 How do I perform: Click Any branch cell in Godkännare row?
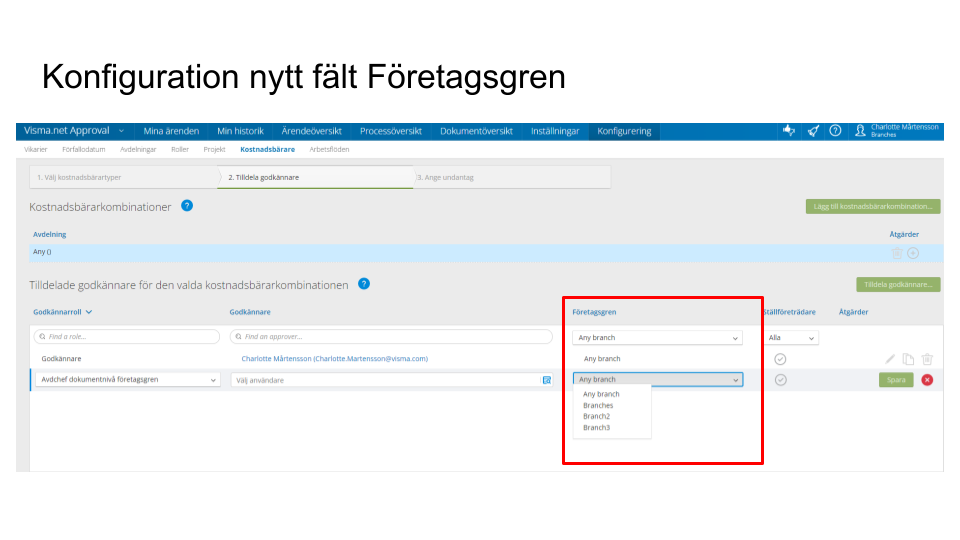point(602,359)
